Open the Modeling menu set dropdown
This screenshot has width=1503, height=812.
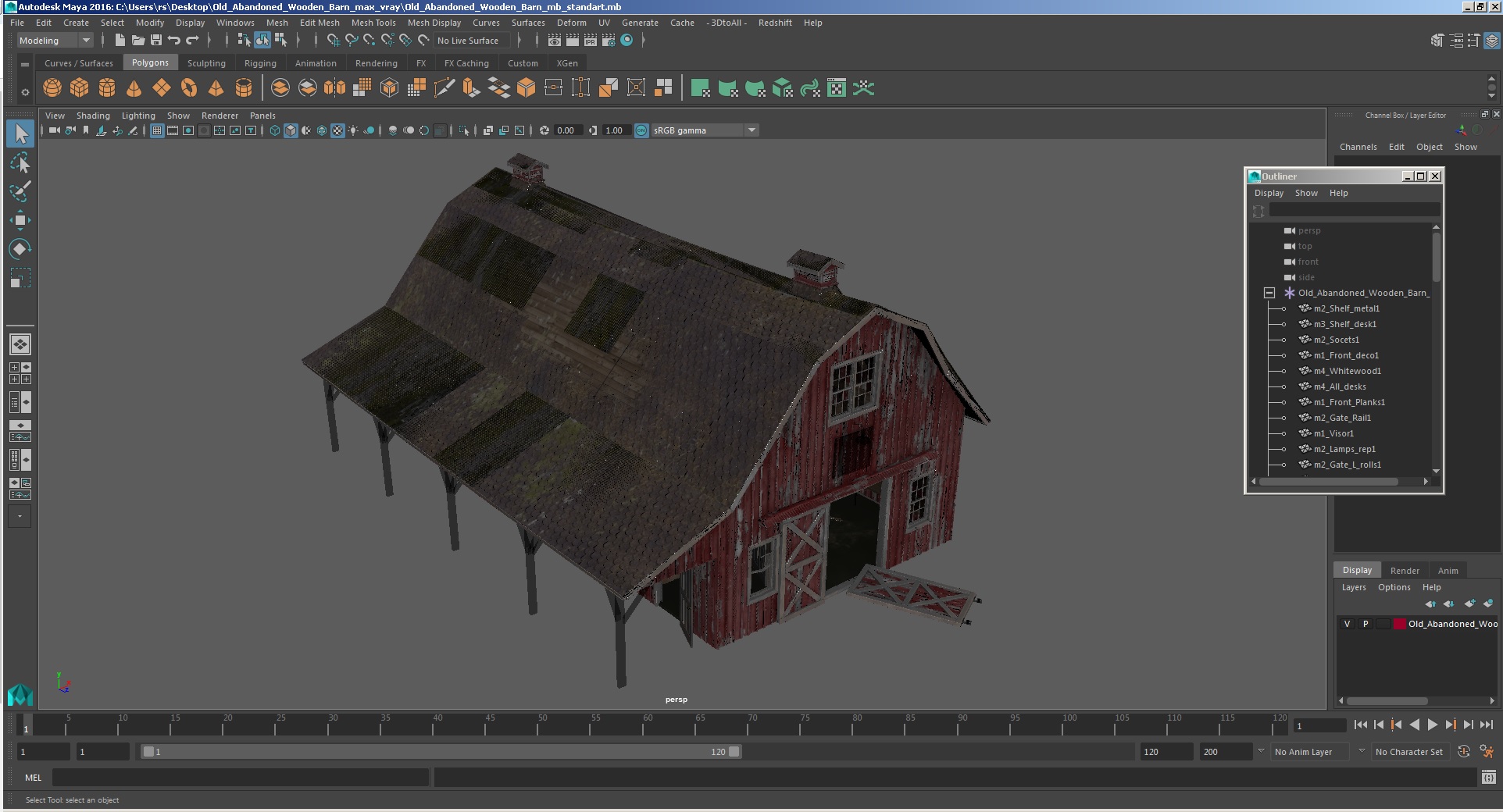pos(55,41)
